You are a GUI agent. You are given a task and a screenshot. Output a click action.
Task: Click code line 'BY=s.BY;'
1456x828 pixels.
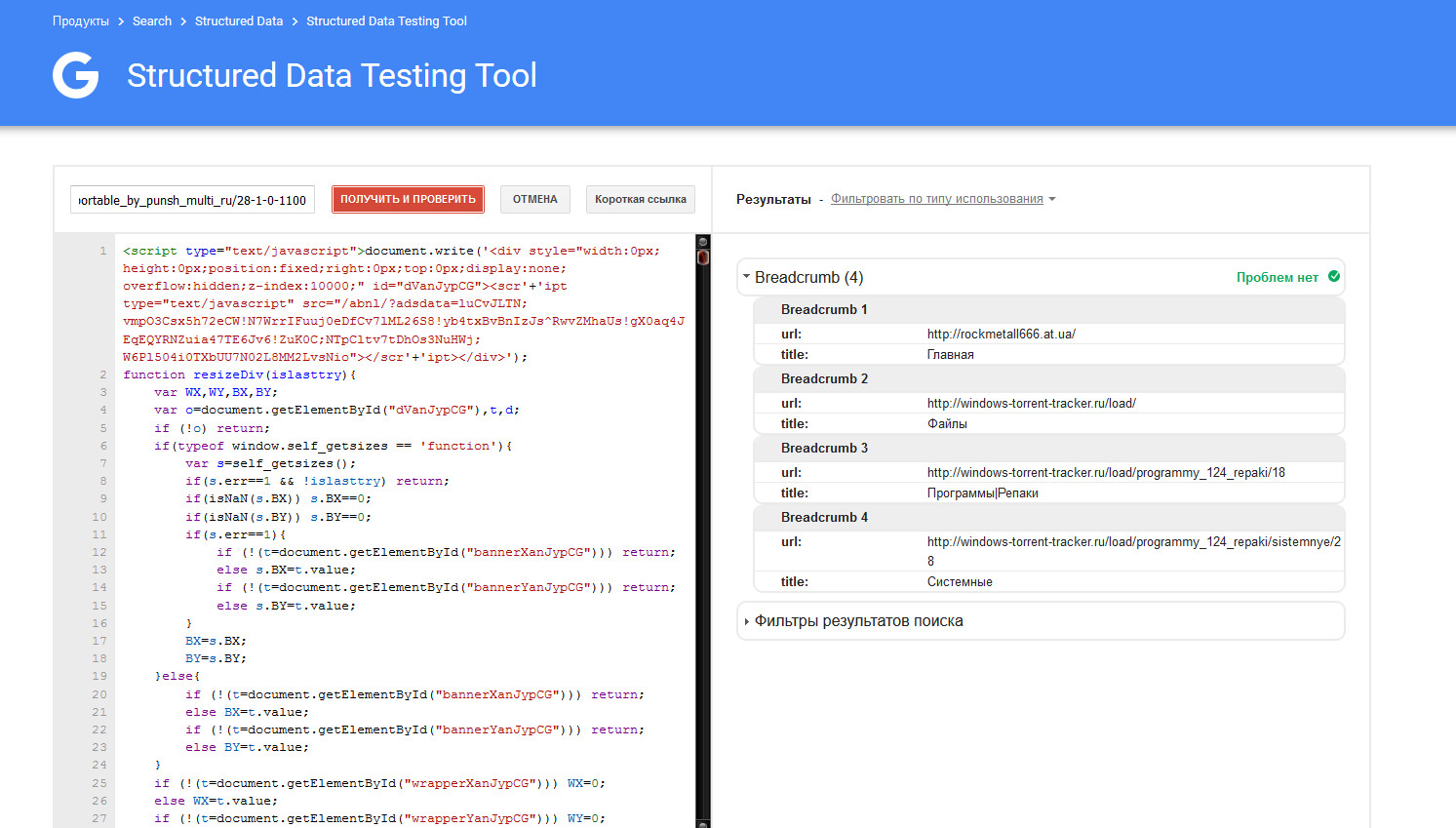click(216, 658)
